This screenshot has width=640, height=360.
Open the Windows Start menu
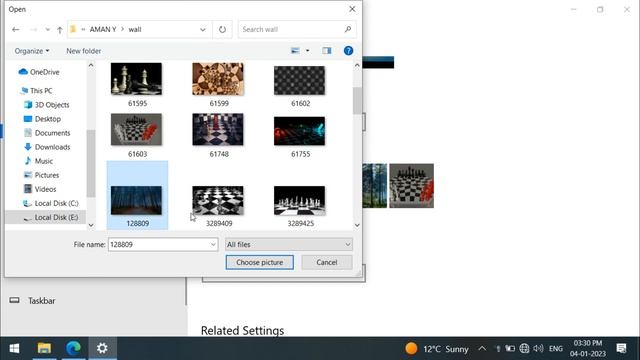pyautogui.click(x=14, y=348)
